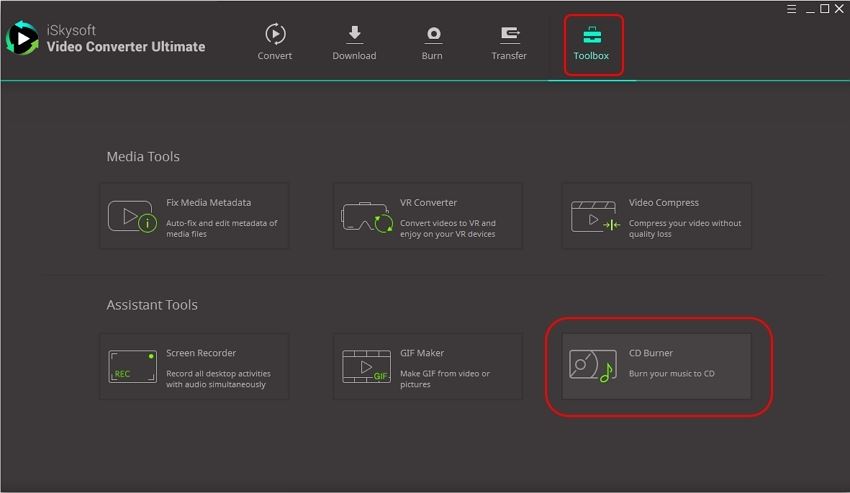Screen dimensions: 850x493
Task: Select the Burn disc icon
Action: 432,35
